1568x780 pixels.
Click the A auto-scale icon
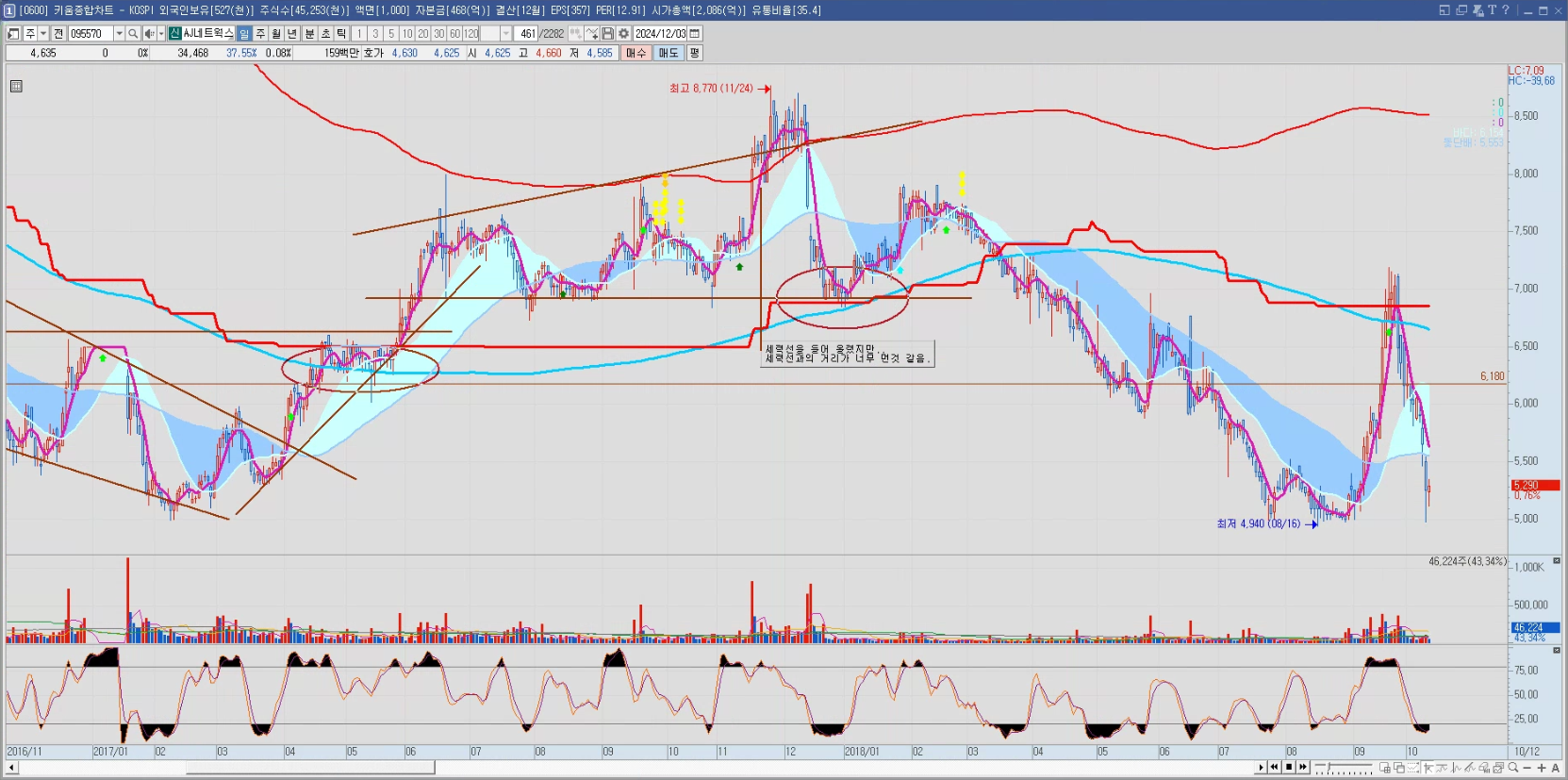click(1556, 768)
